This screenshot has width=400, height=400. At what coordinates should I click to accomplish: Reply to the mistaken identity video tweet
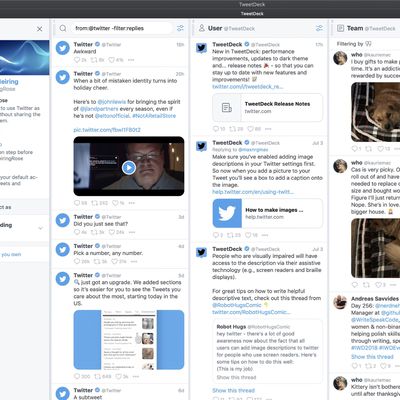tap(77, 203)
